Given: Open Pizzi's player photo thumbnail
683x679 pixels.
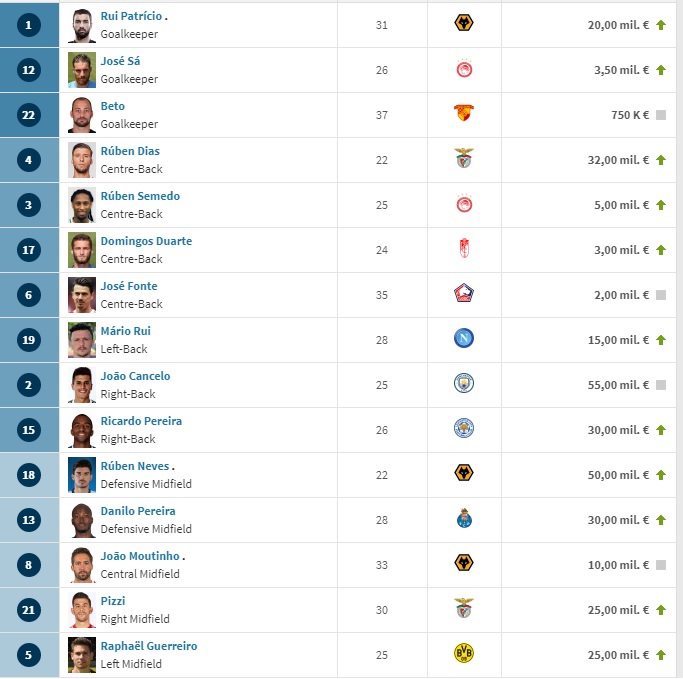Looking at the screenshot, I should [x=82, y=610].
